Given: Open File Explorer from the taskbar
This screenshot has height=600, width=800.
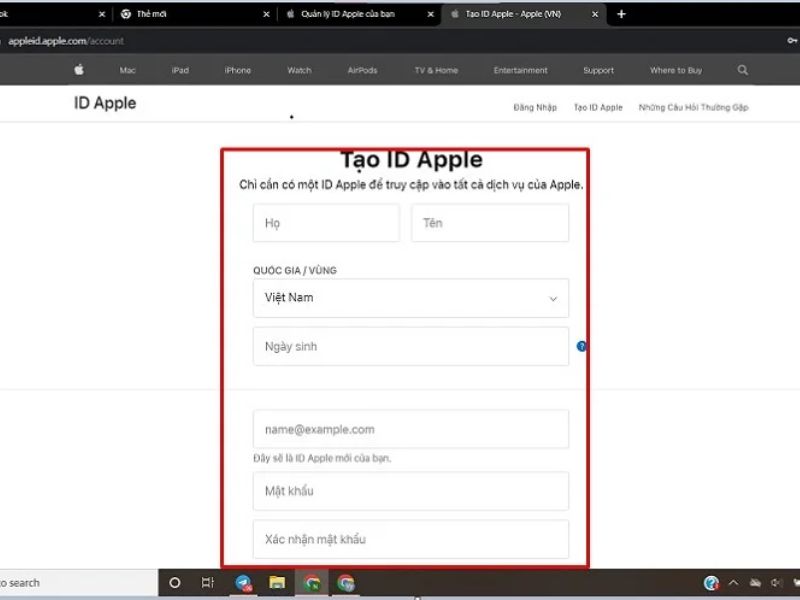Looking at the screenshot, I should (277, 583).
